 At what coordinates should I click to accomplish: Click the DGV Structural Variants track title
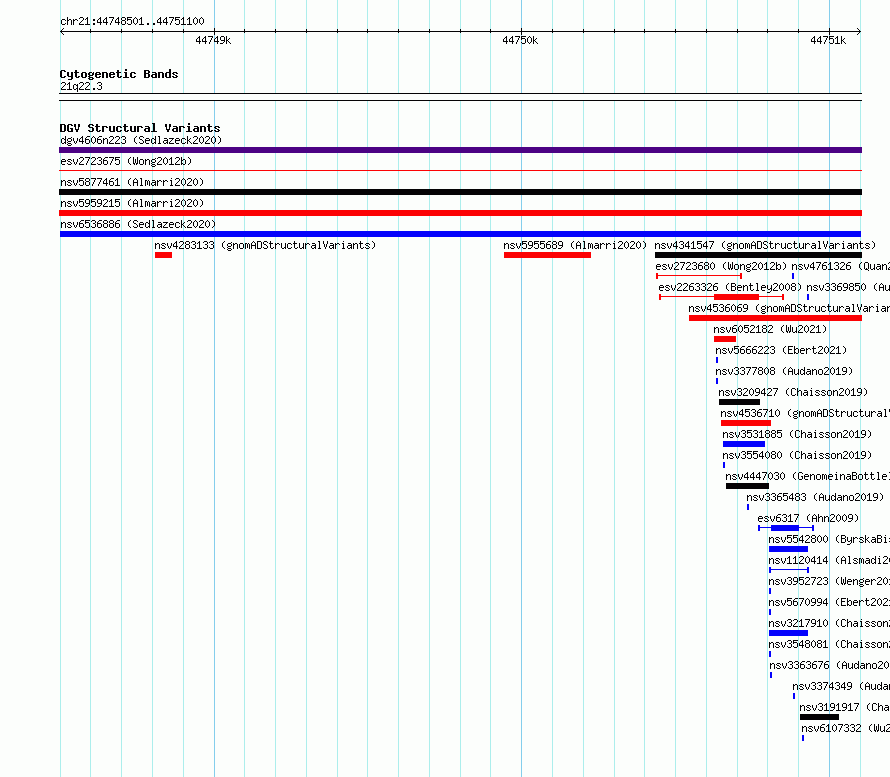point(140,128)
